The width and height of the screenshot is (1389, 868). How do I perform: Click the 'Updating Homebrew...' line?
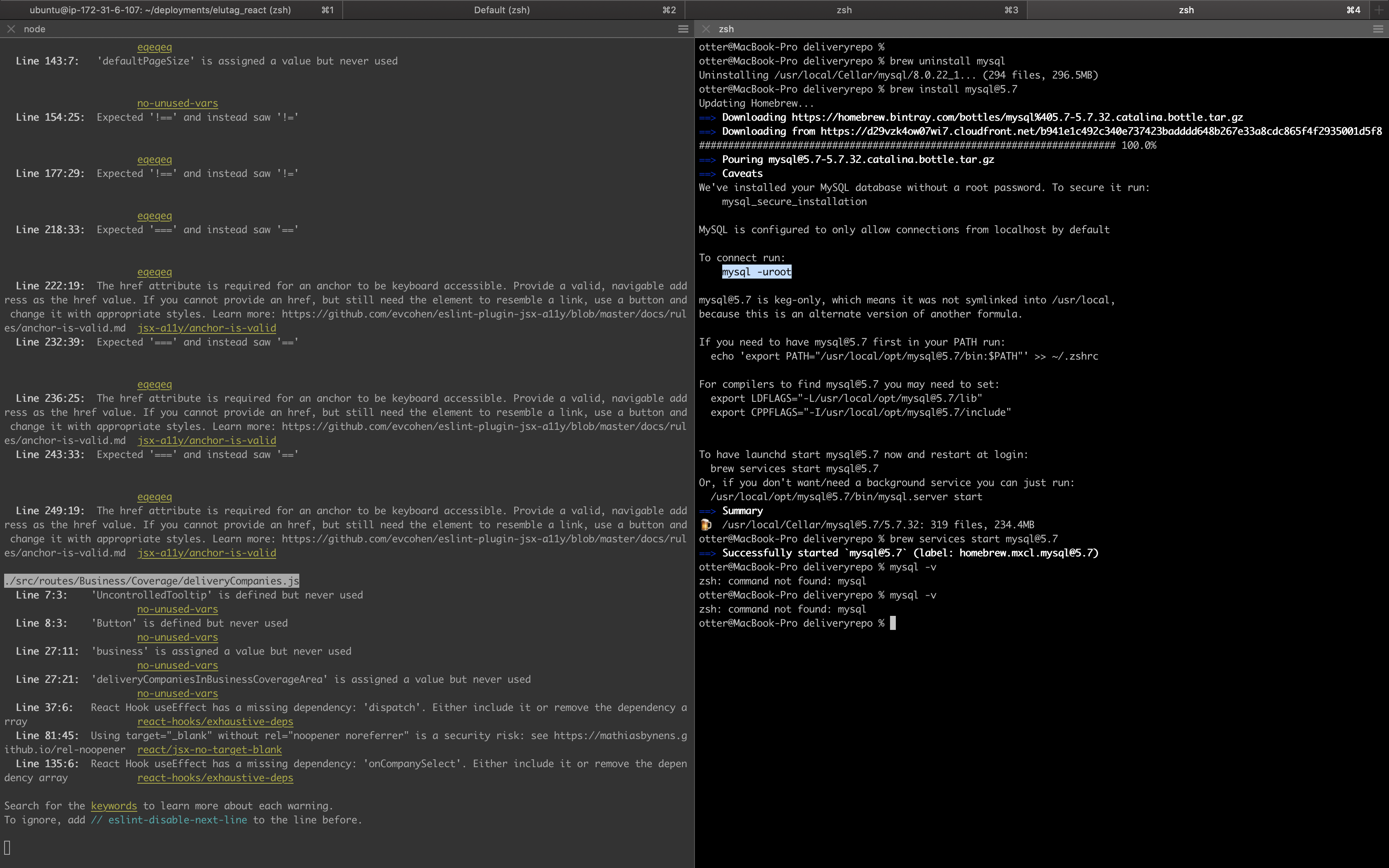(756, 103)
